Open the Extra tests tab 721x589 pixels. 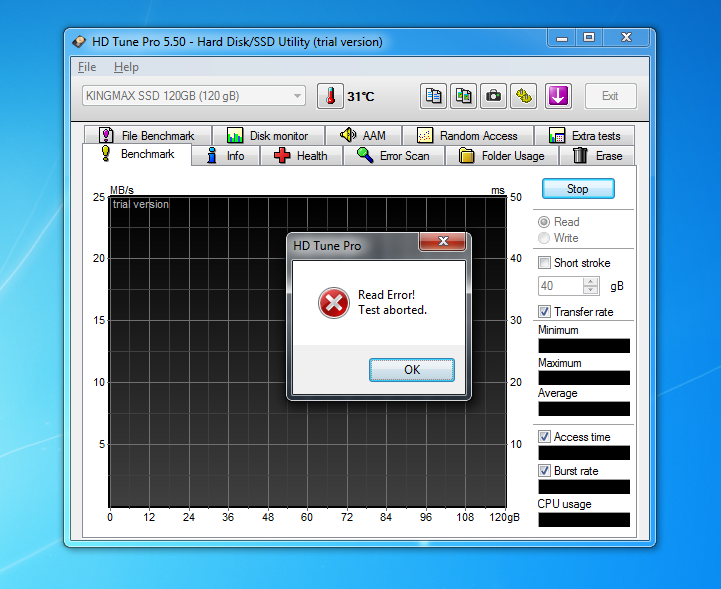coord(584,136)
